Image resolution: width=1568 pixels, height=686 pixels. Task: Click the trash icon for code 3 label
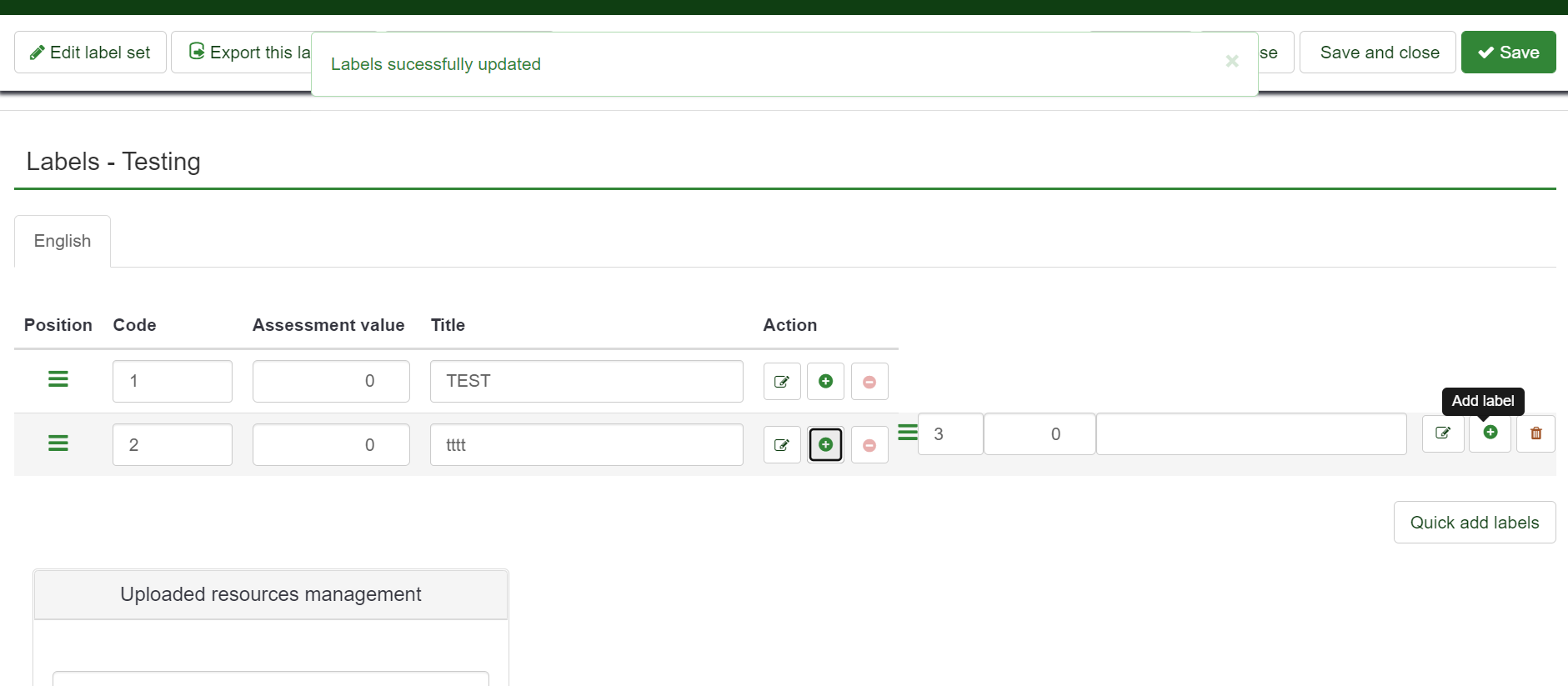pyautogui.click(x=1535, y=433)
